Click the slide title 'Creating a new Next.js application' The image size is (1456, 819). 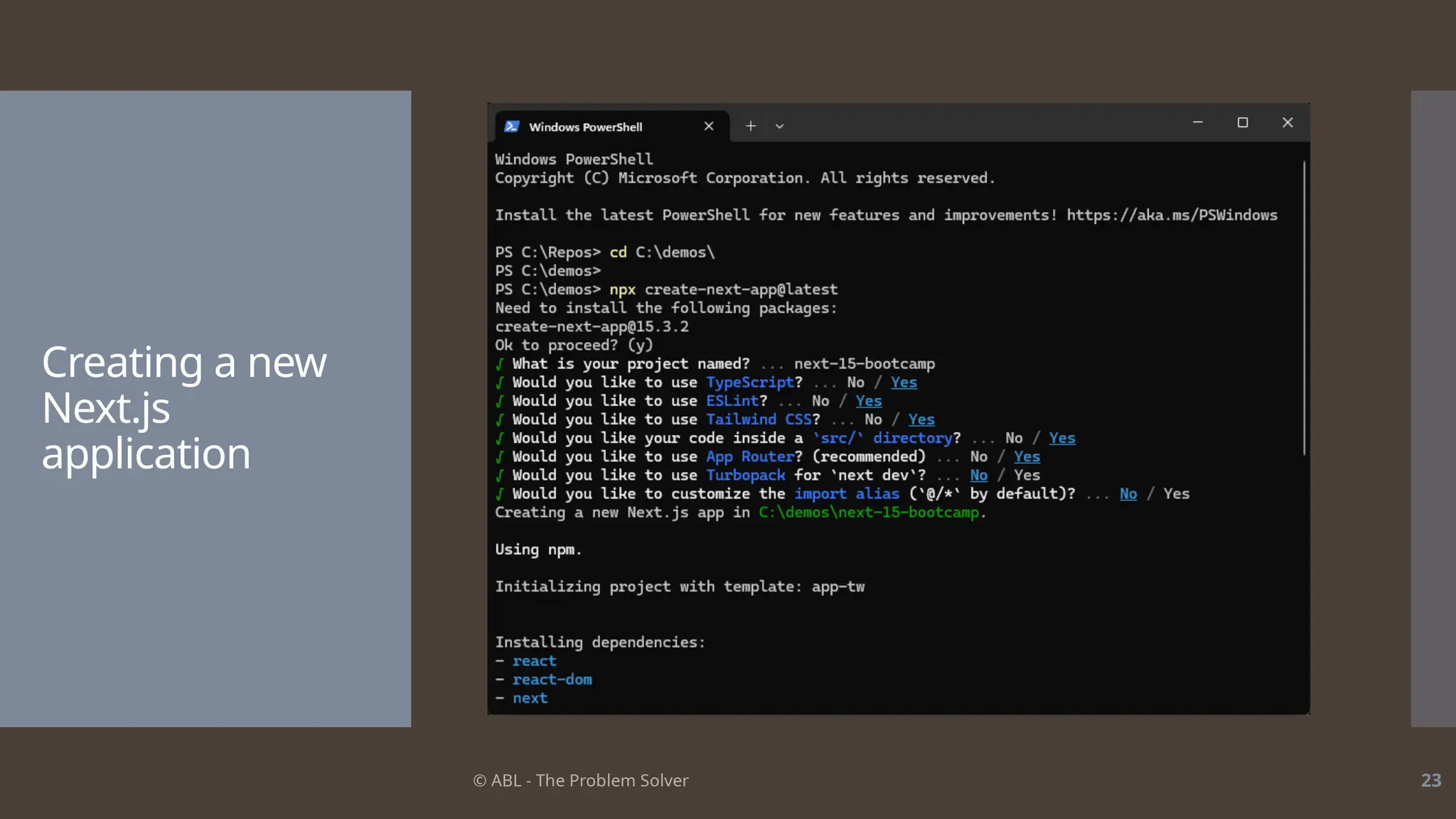(x=184, y=408)
